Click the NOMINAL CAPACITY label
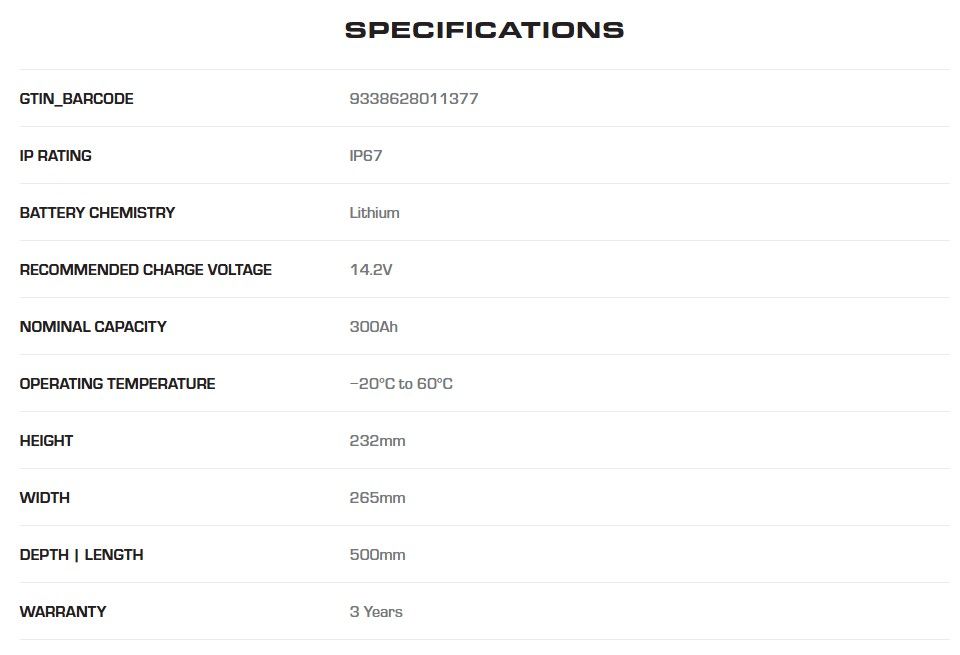Screen dimensions: 960x655 [93, 327]
